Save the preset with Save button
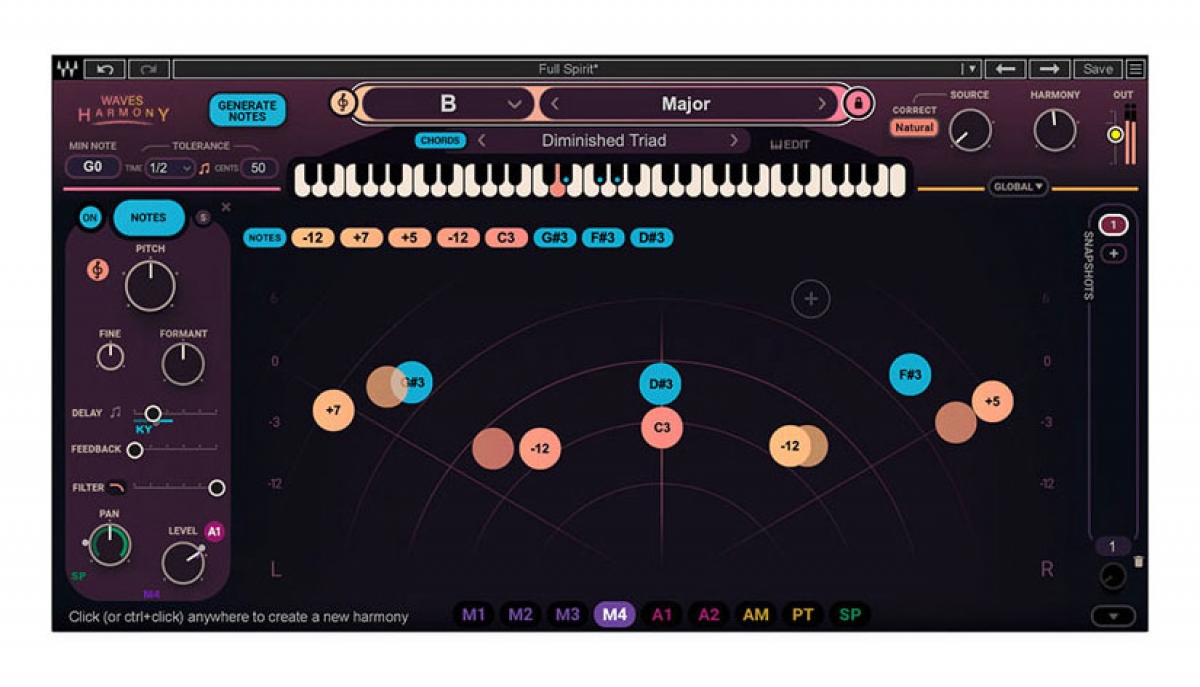 [1097, 69]
